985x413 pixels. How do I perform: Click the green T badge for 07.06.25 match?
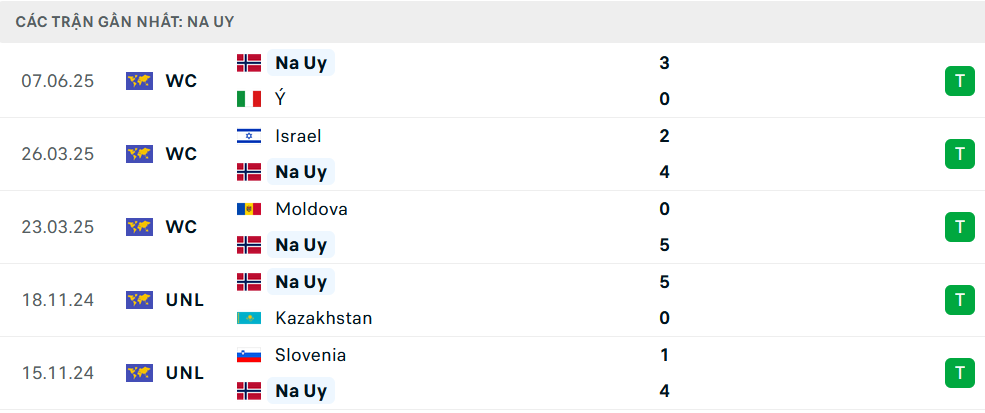959,80
